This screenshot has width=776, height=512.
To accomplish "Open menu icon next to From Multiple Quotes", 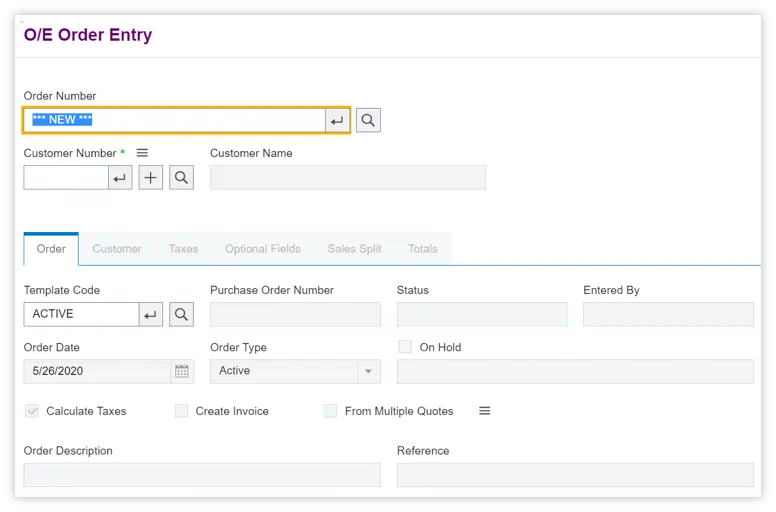I will [x=484, y=411].
